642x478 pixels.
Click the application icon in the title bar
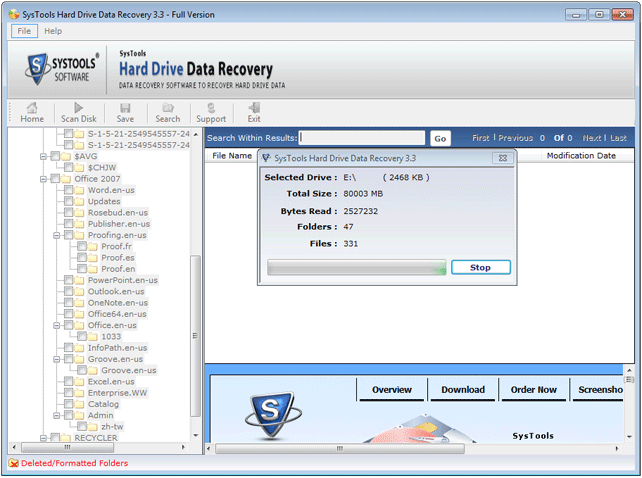[14, 14]
